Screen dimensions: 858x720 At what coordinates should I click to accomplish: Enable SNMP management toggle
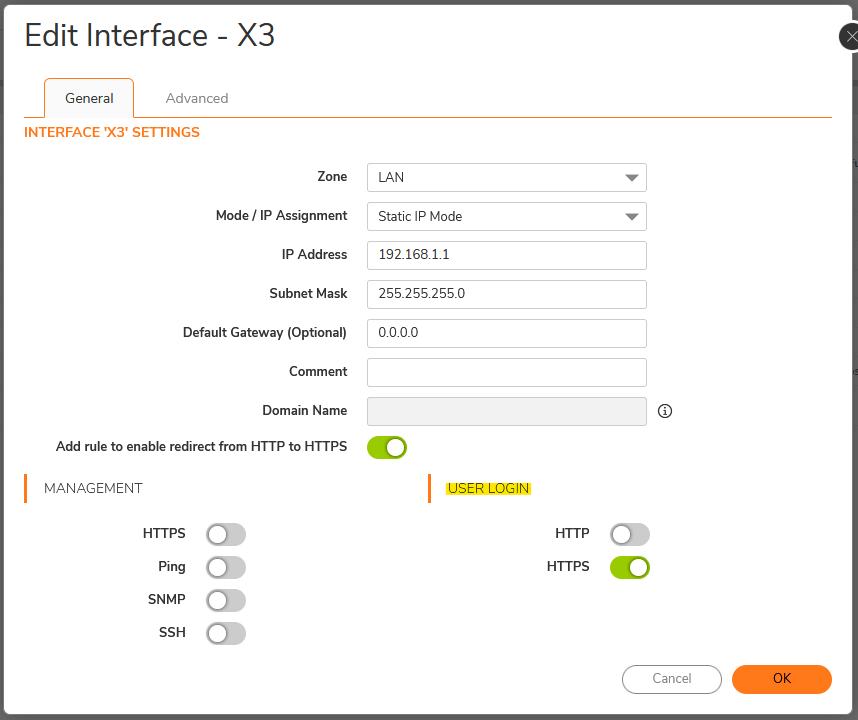coord(225,600)
